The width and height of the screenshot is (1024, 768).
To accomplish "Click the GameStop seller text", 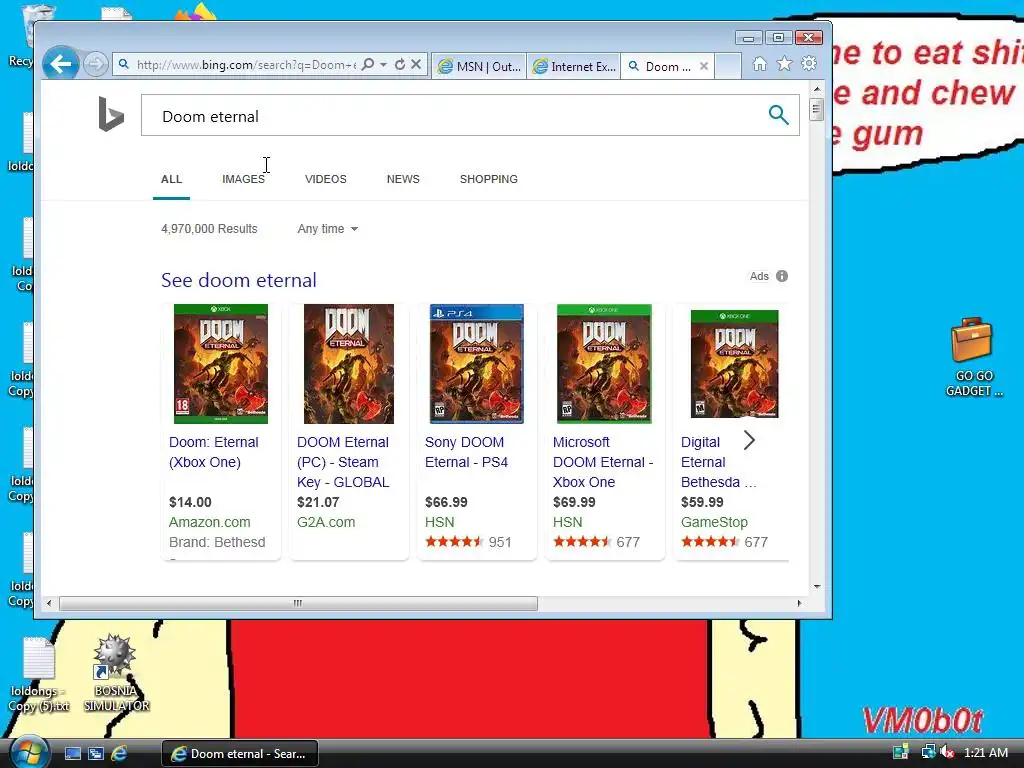I will point(714,522).
